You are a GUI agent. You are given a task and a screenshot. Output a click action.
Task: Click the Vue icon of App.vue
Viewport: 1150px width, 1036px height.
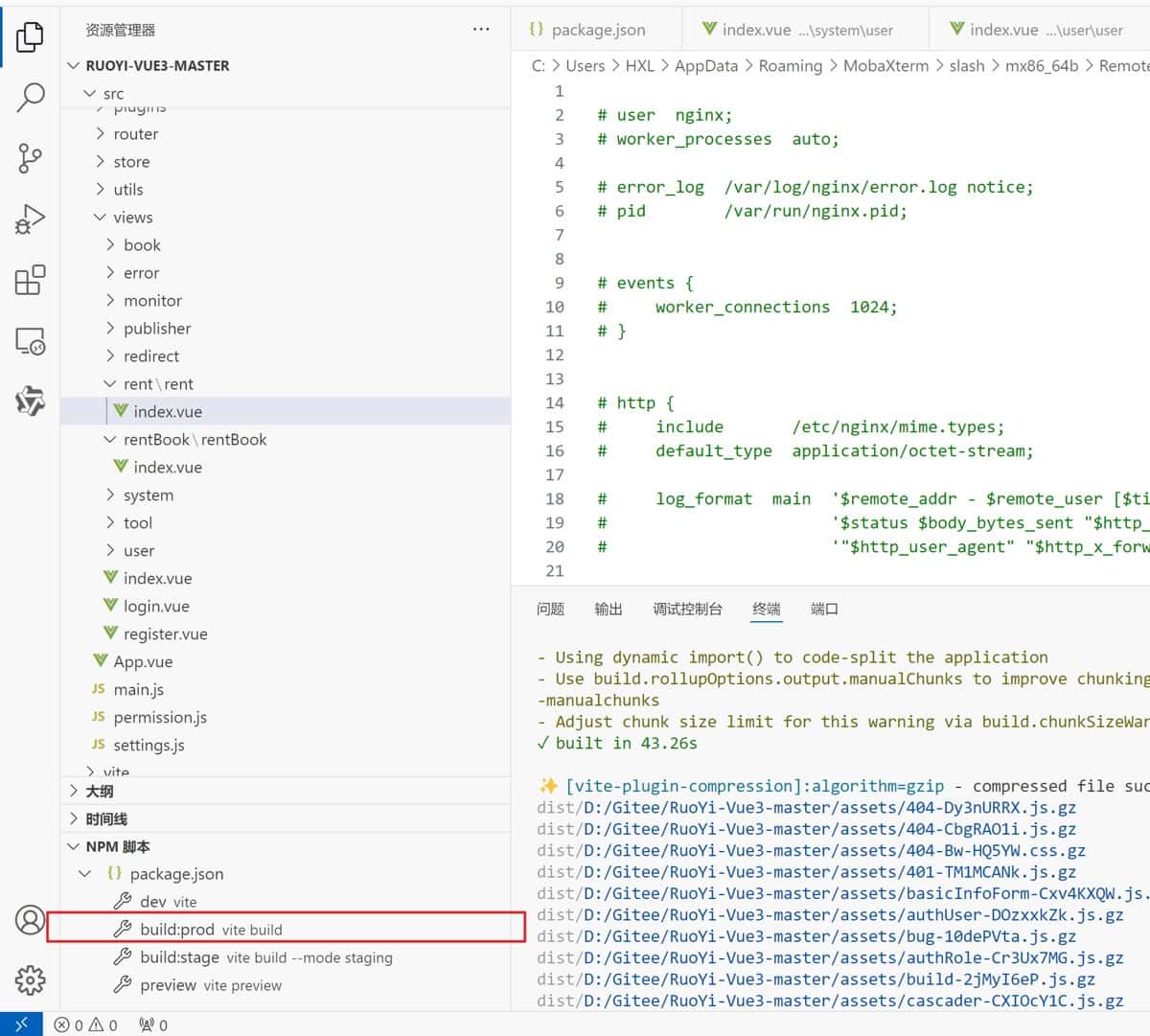[x=101, y=661]
